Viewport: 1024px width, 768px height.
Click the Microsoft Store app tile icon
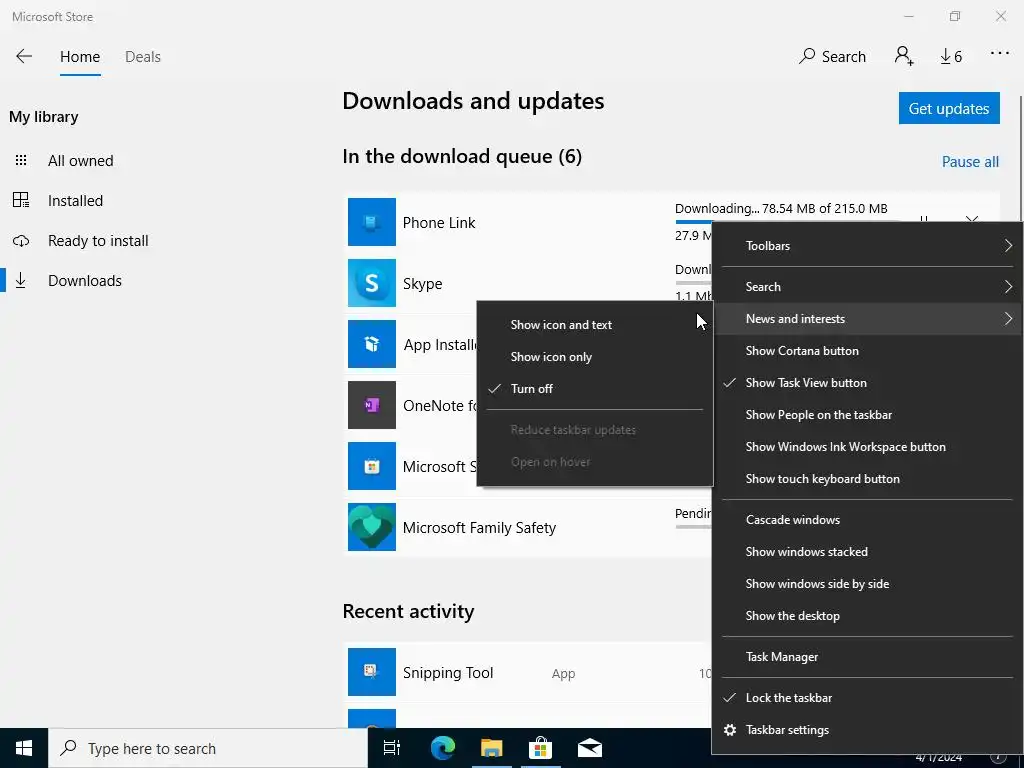372,466
